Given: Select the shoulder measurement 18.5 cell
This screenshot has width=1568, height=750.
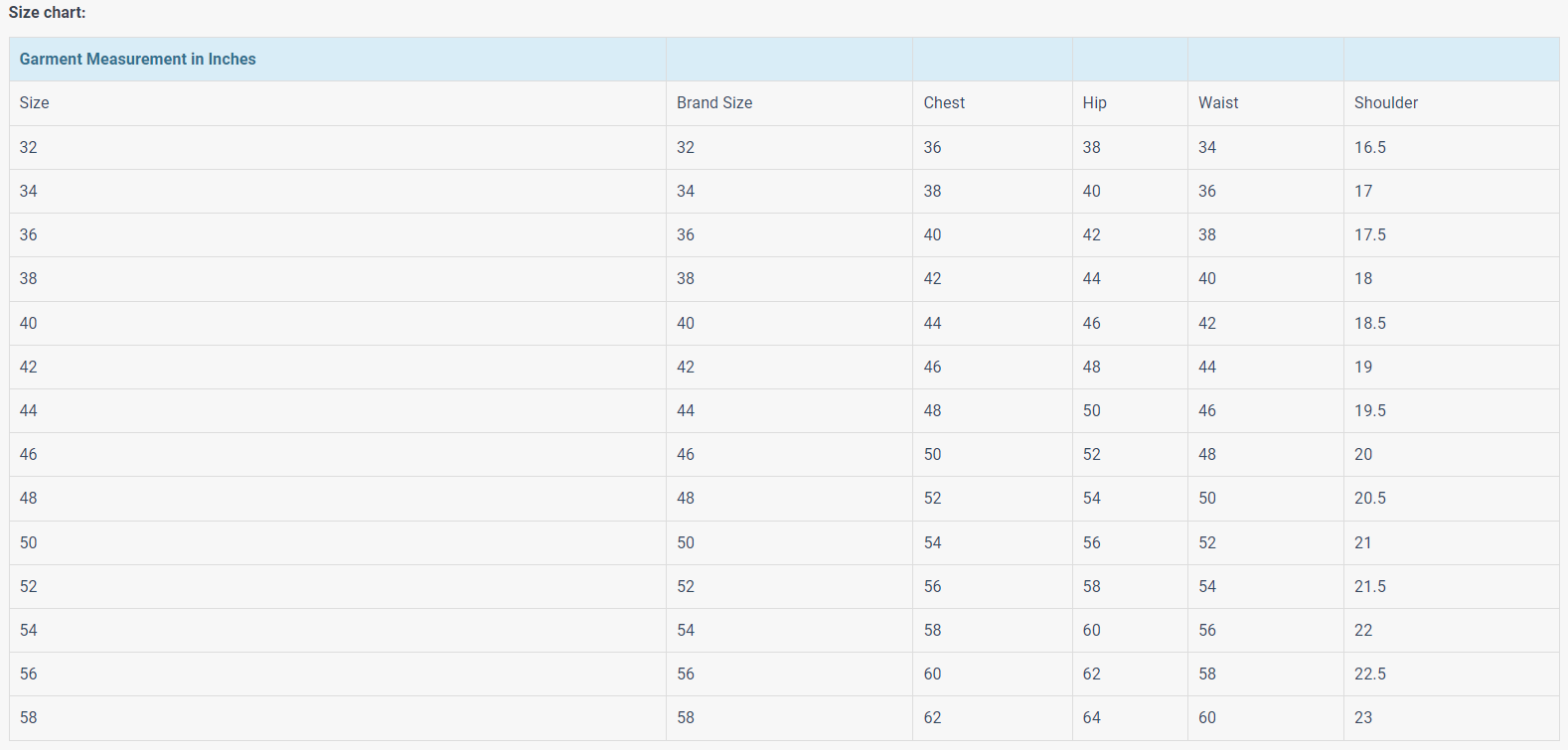Looking at the screenshot, I should (x=1370, y=324).
